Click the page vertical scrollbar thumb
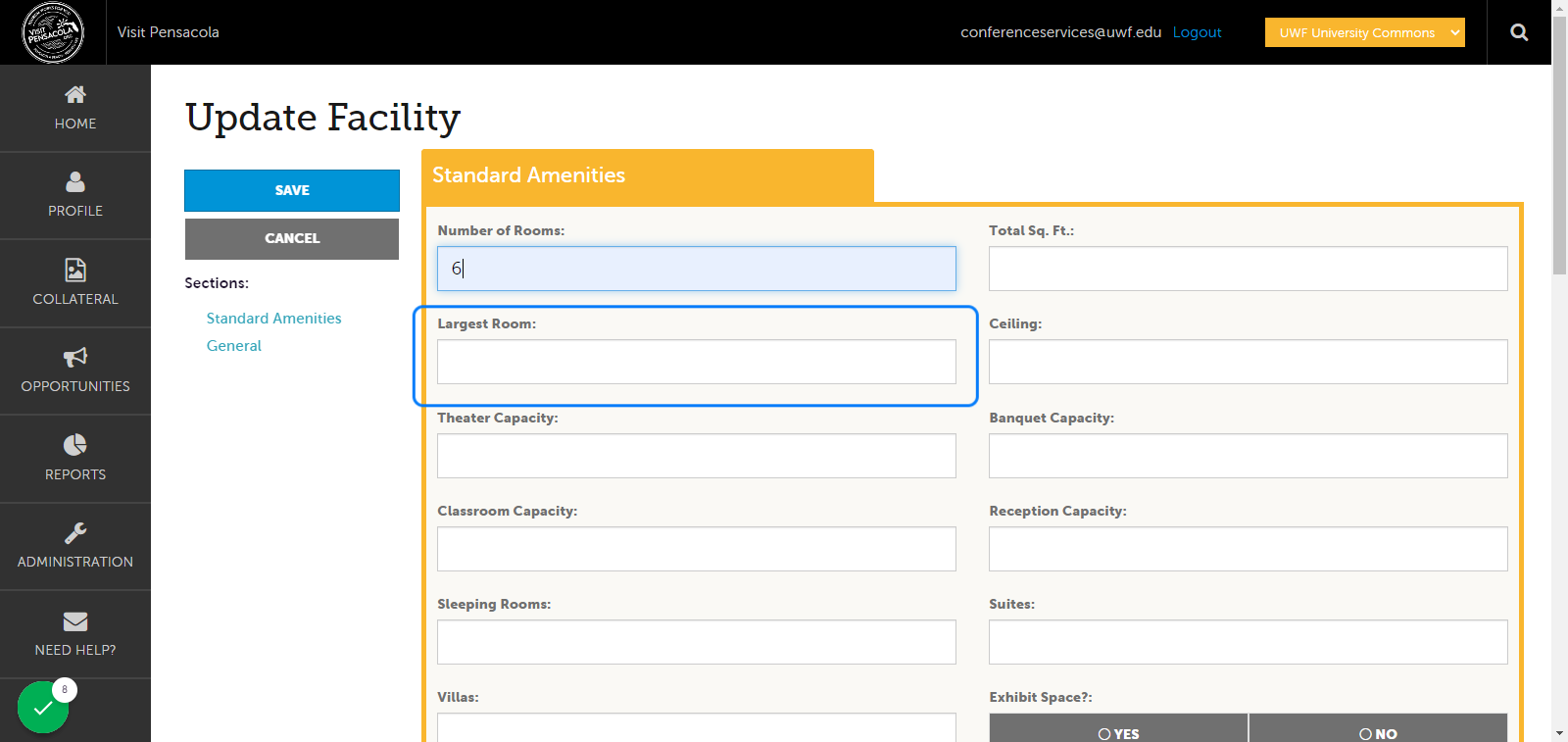This screenshot has width=1568, height=742. point(1559,145)
